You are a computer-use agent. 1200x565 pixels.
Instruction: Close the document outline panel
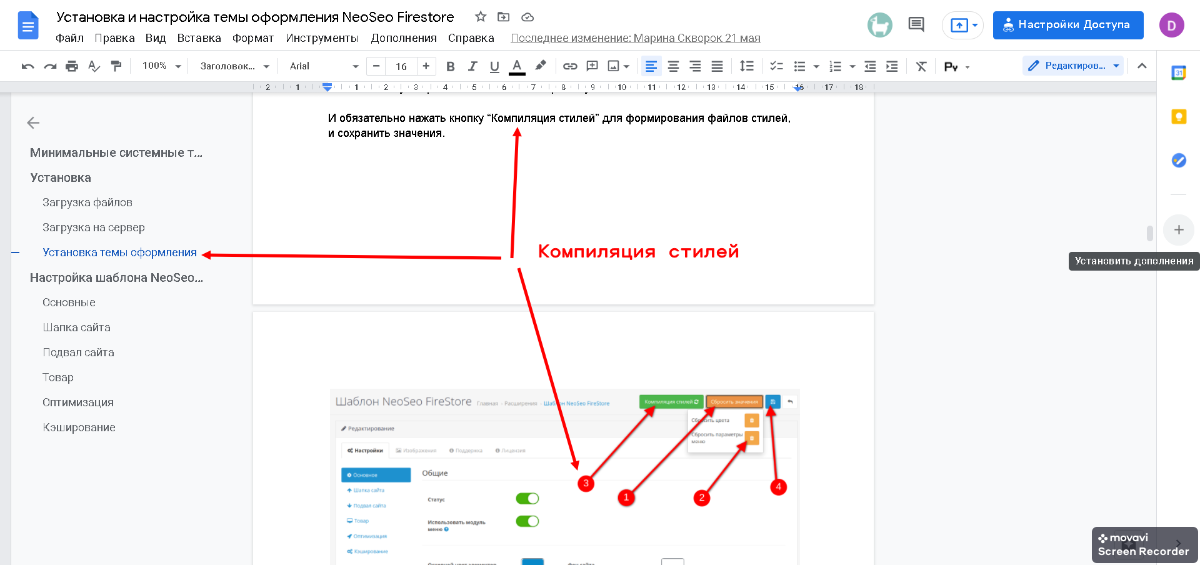33,123
